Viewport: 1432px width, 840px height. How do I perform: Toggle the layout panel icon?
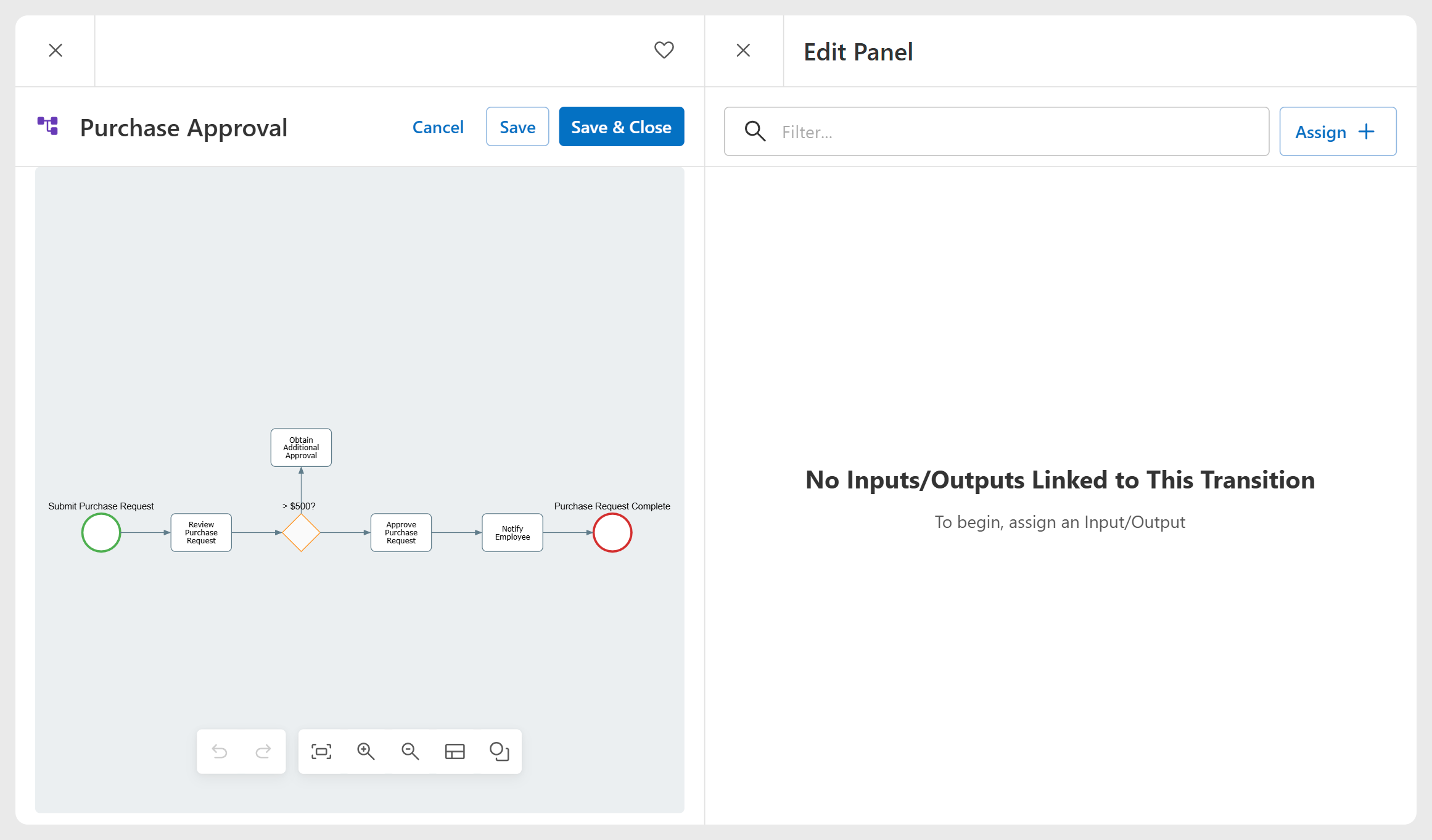click(455, 751)
